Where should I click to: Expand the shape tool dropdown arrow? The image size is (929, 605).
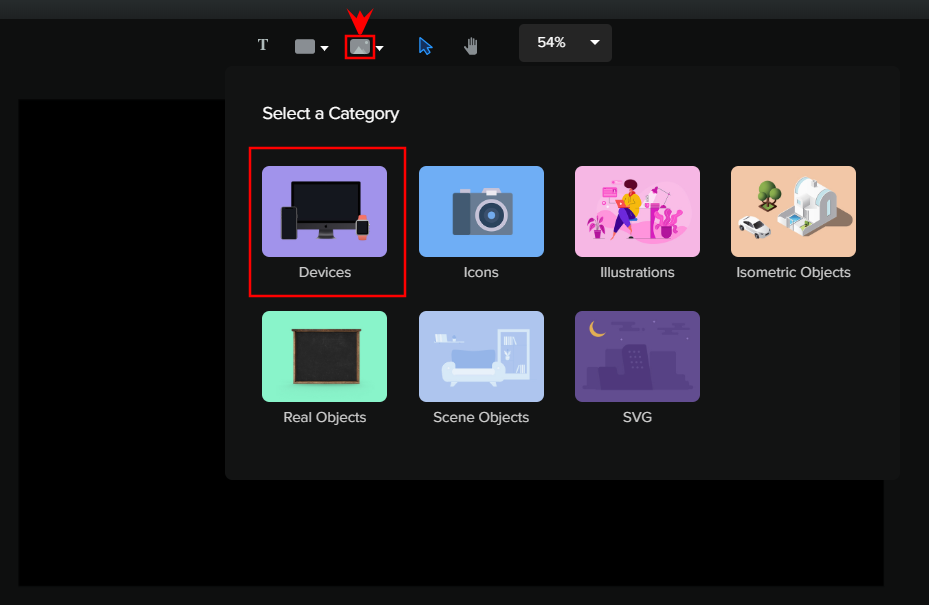coord(324,48)
